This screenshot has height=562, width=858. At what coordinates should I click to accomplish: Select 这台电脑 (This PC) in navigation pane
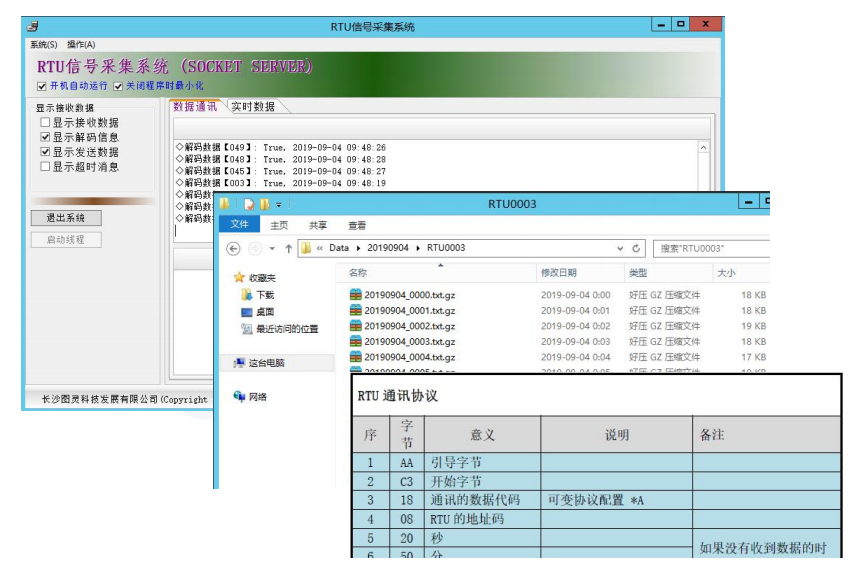pos(266,363)
